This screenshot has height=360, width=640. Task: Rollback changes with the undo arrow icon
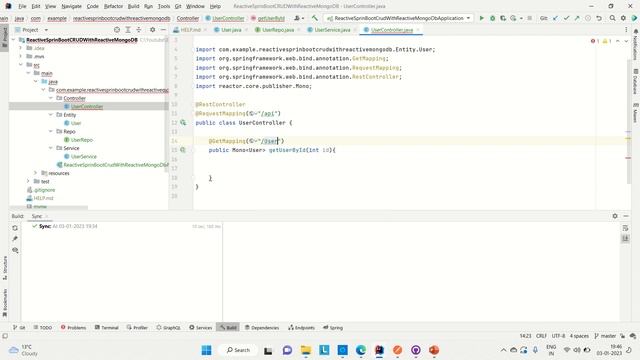pyautogui.click(x=599, y=18)
